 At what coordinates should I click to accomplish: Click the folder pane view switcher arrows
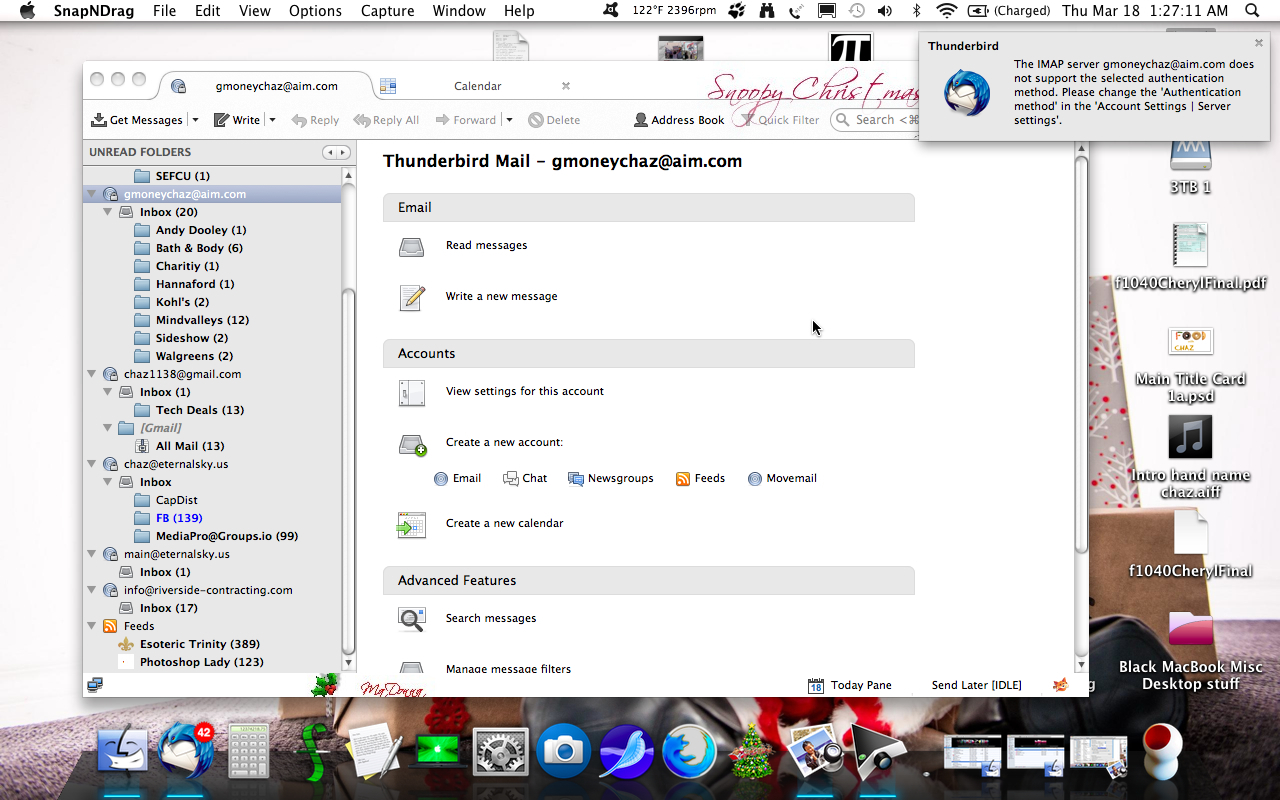(336, 152)
